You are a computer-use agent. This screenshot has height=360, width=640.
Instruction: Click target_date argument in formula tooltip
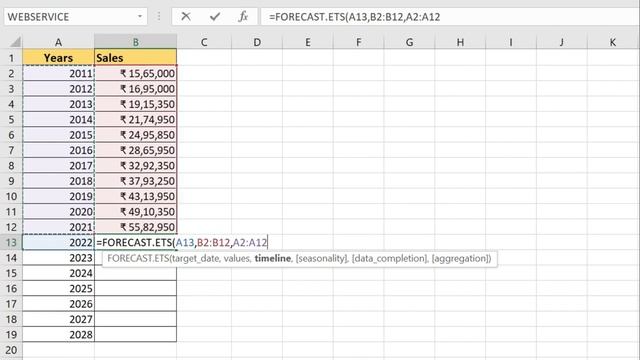point(195,258)
